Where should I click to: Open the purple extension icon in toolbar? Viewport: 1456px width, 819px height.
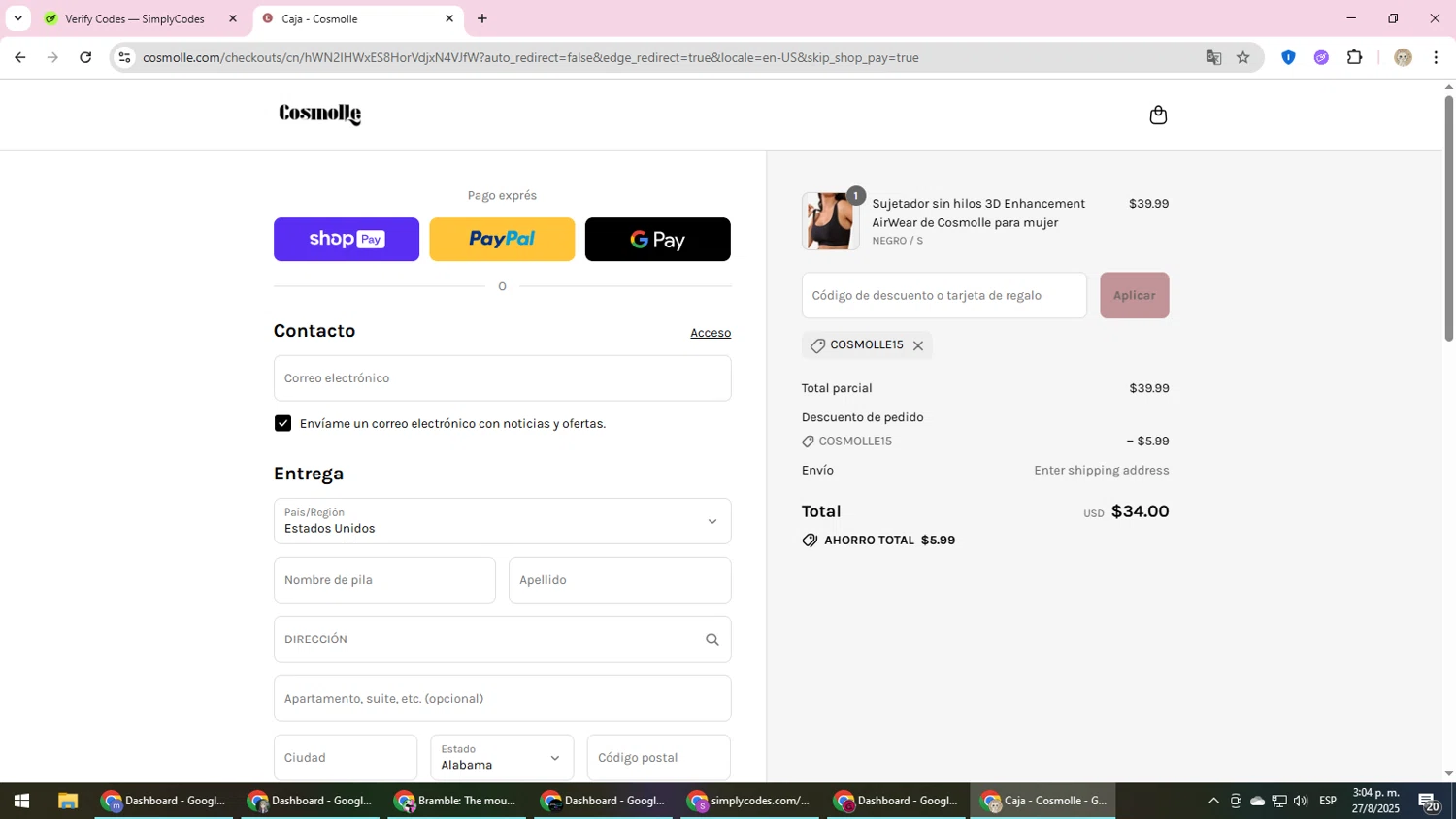1321,57
